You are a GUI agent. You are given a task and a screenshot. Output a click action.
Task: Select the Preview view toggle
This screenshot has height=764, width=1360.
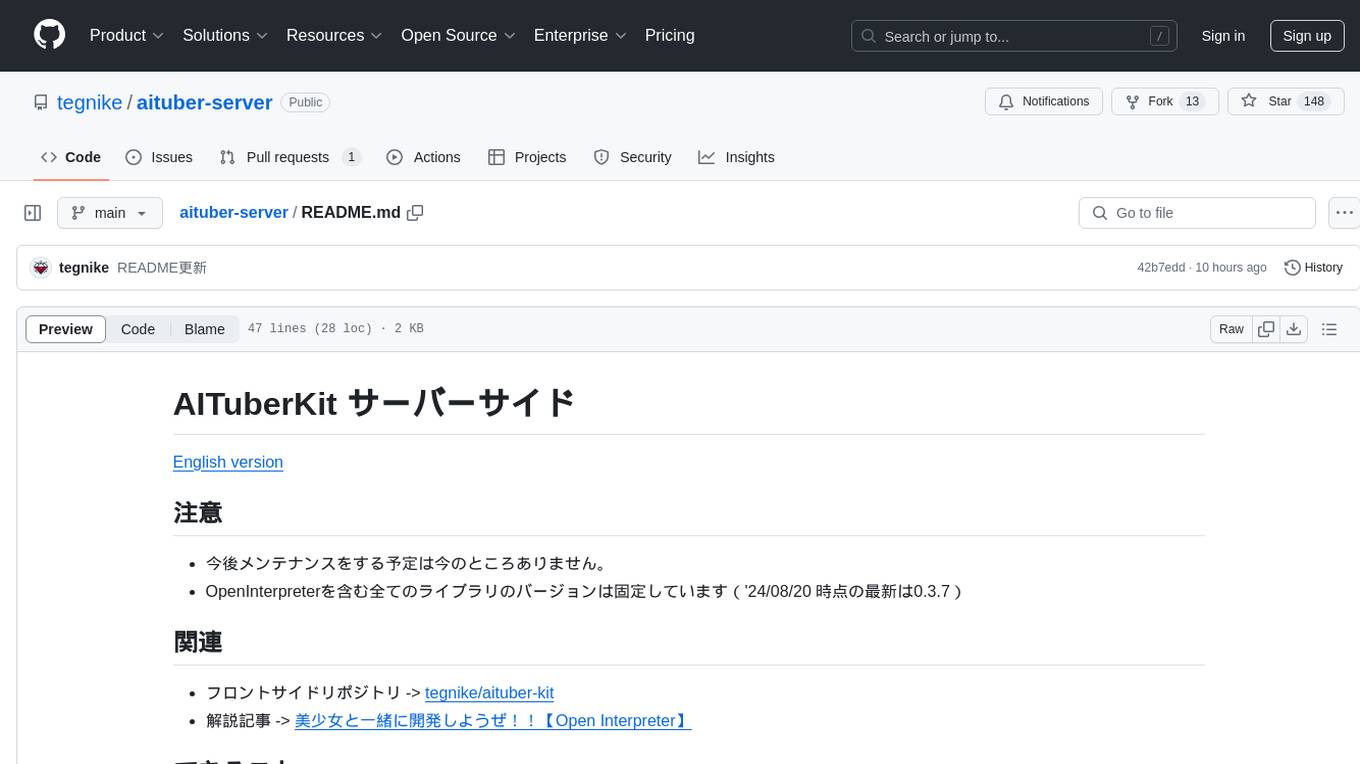[x=66, y=329]
